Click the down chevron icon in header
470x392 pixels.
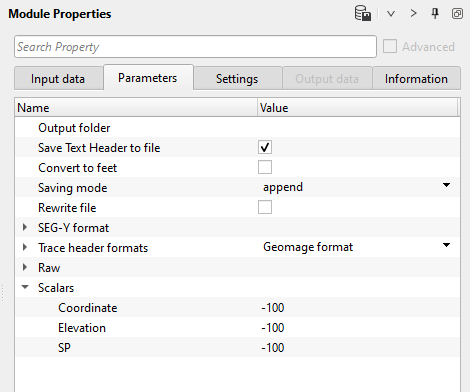[x=391, y=14]
